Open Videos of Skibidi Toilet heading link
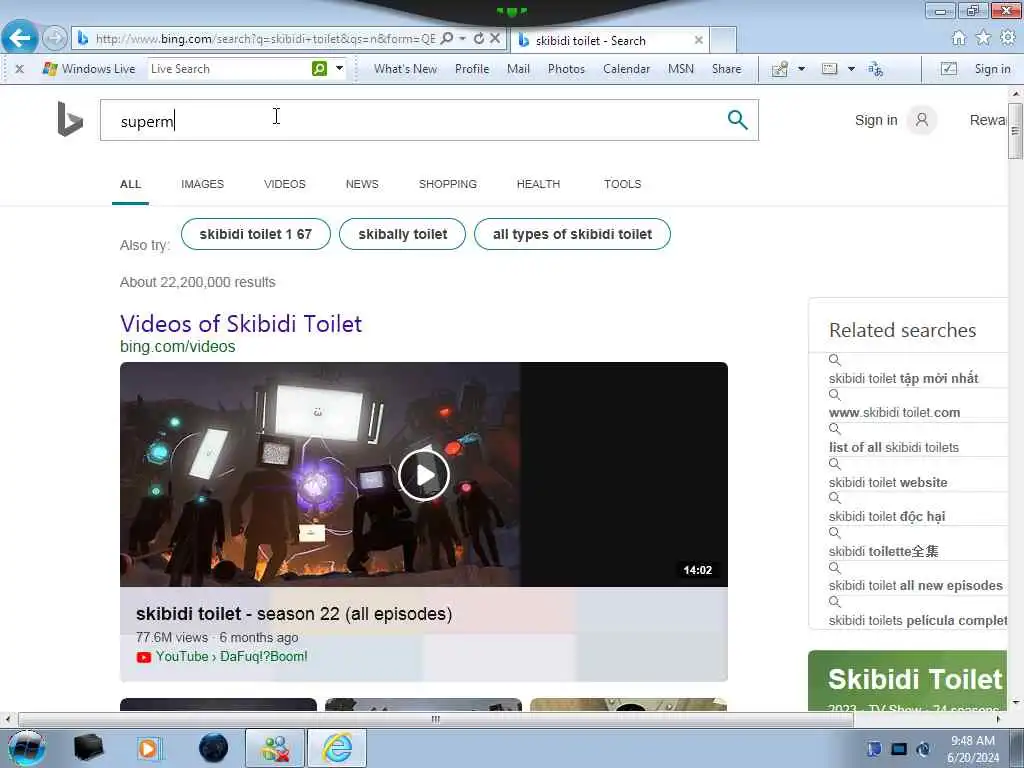 (x=240, y=323)
